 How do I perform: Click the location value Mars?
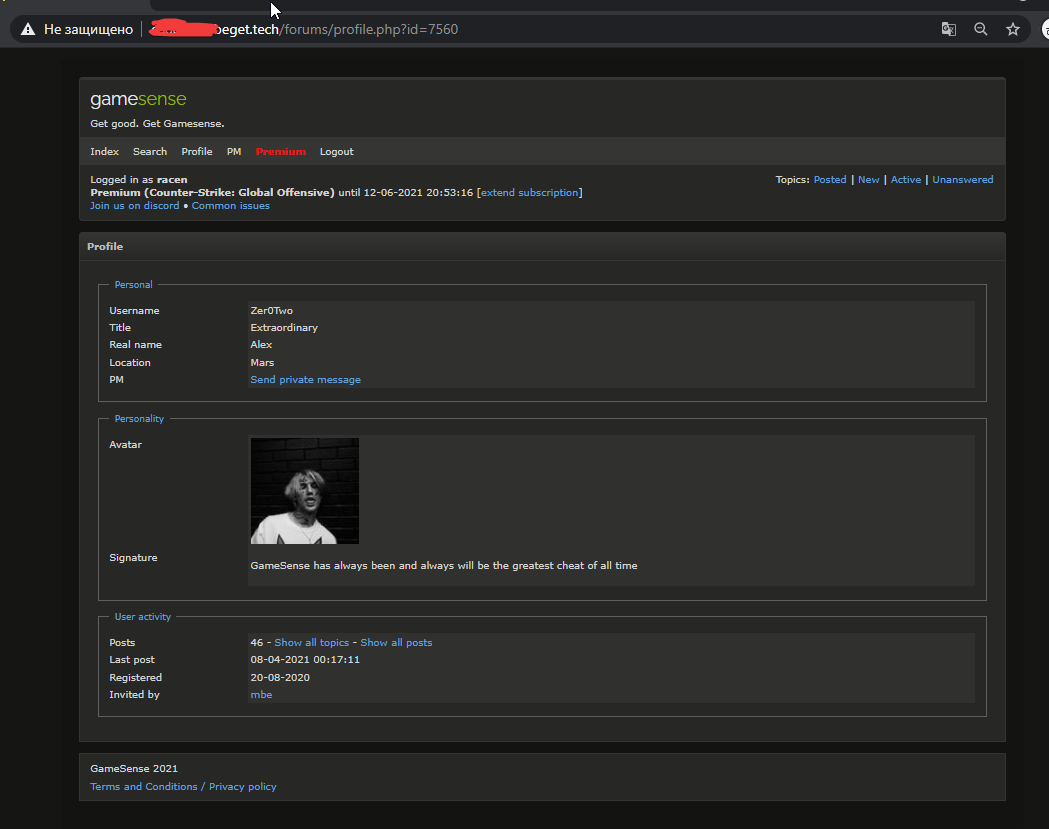[x=262, y=363]
